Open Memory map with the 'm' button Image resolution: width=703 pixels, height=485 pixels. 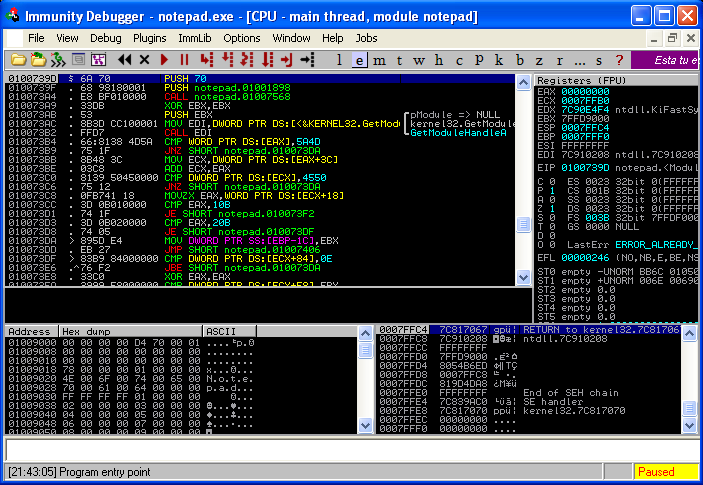[381, 59]
